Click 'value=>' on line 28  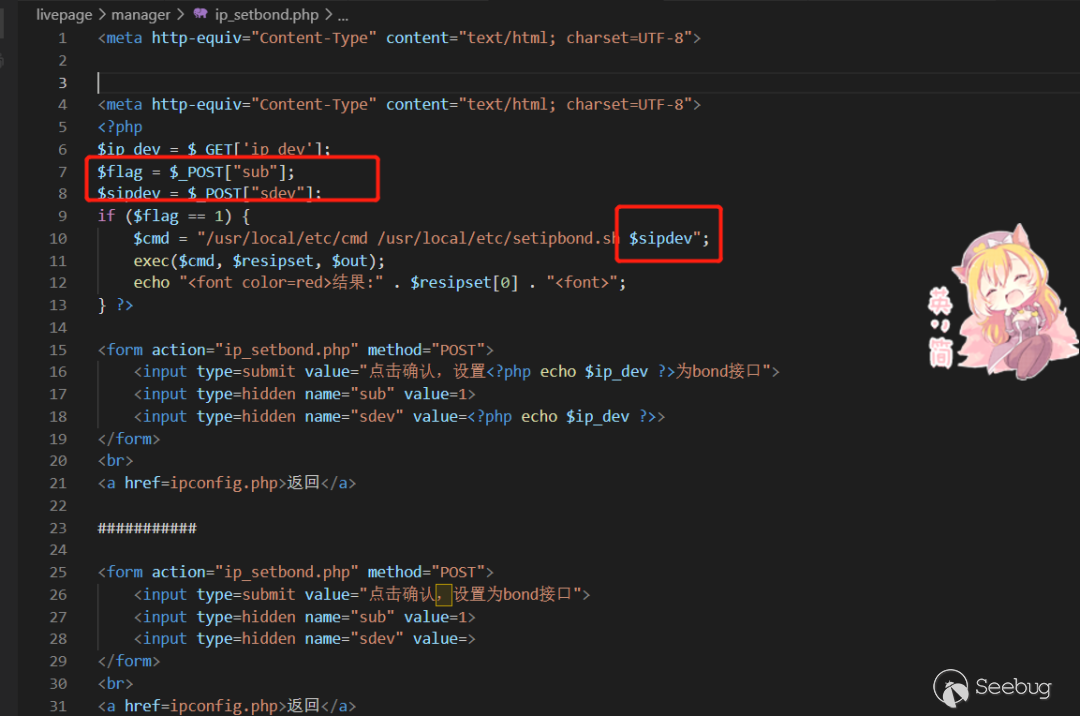[x=444, y=639]
